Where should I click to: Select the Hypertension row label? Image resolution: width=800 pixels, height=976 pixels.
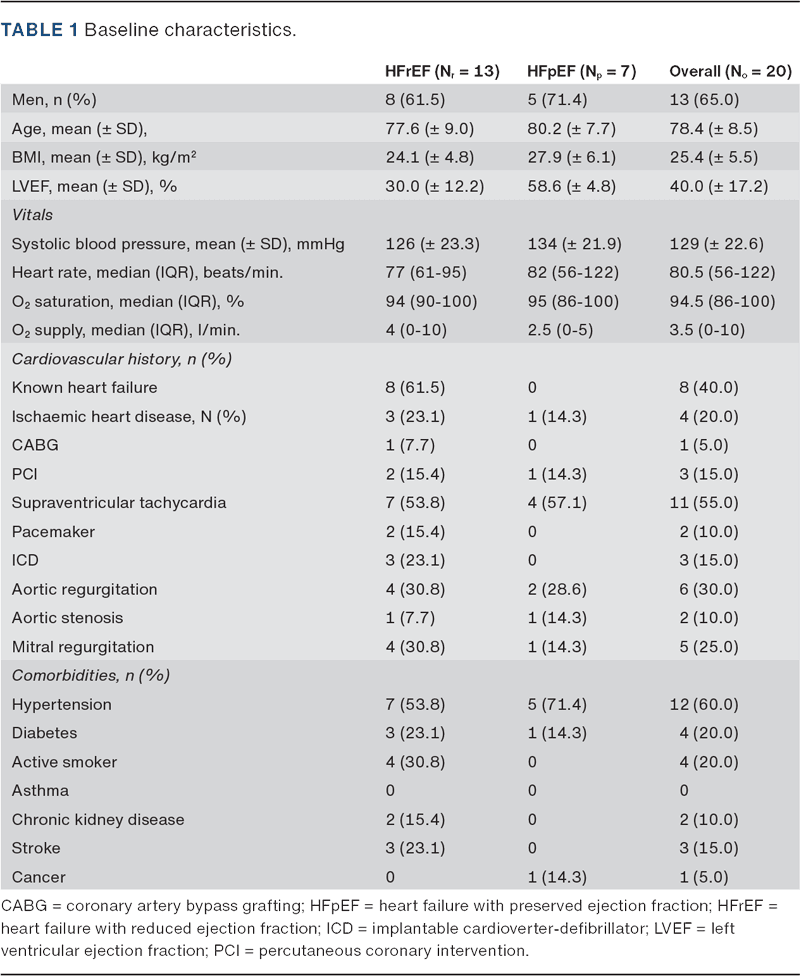(x=61, y=705)
